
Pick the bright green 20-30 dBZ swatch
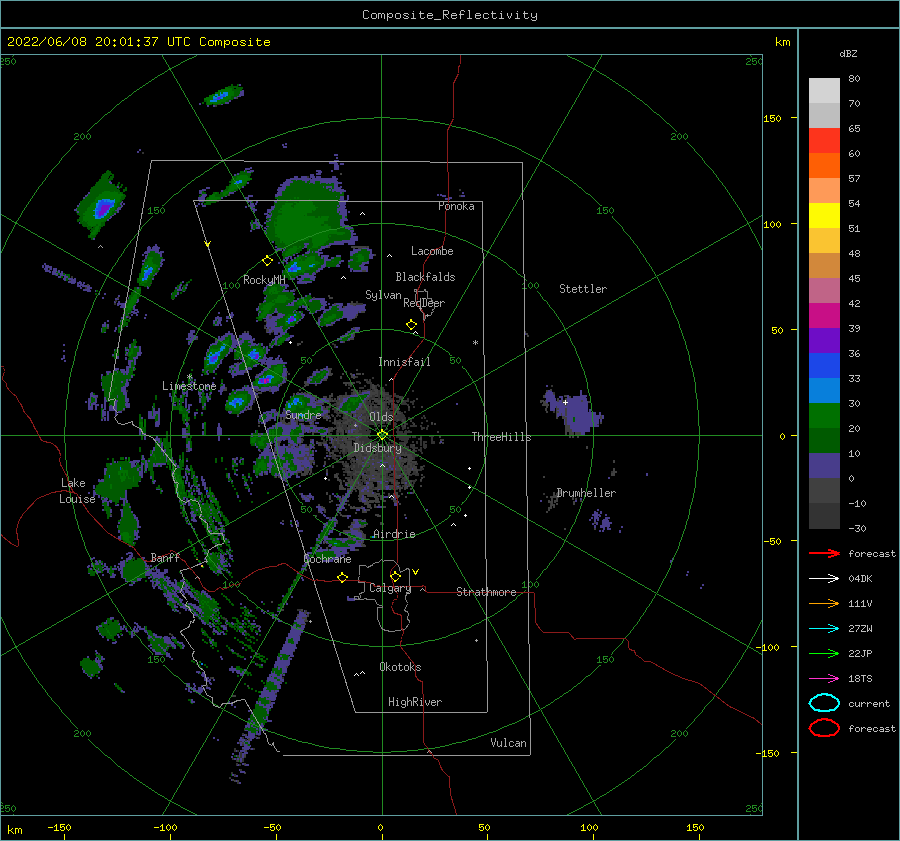point(824,416)
